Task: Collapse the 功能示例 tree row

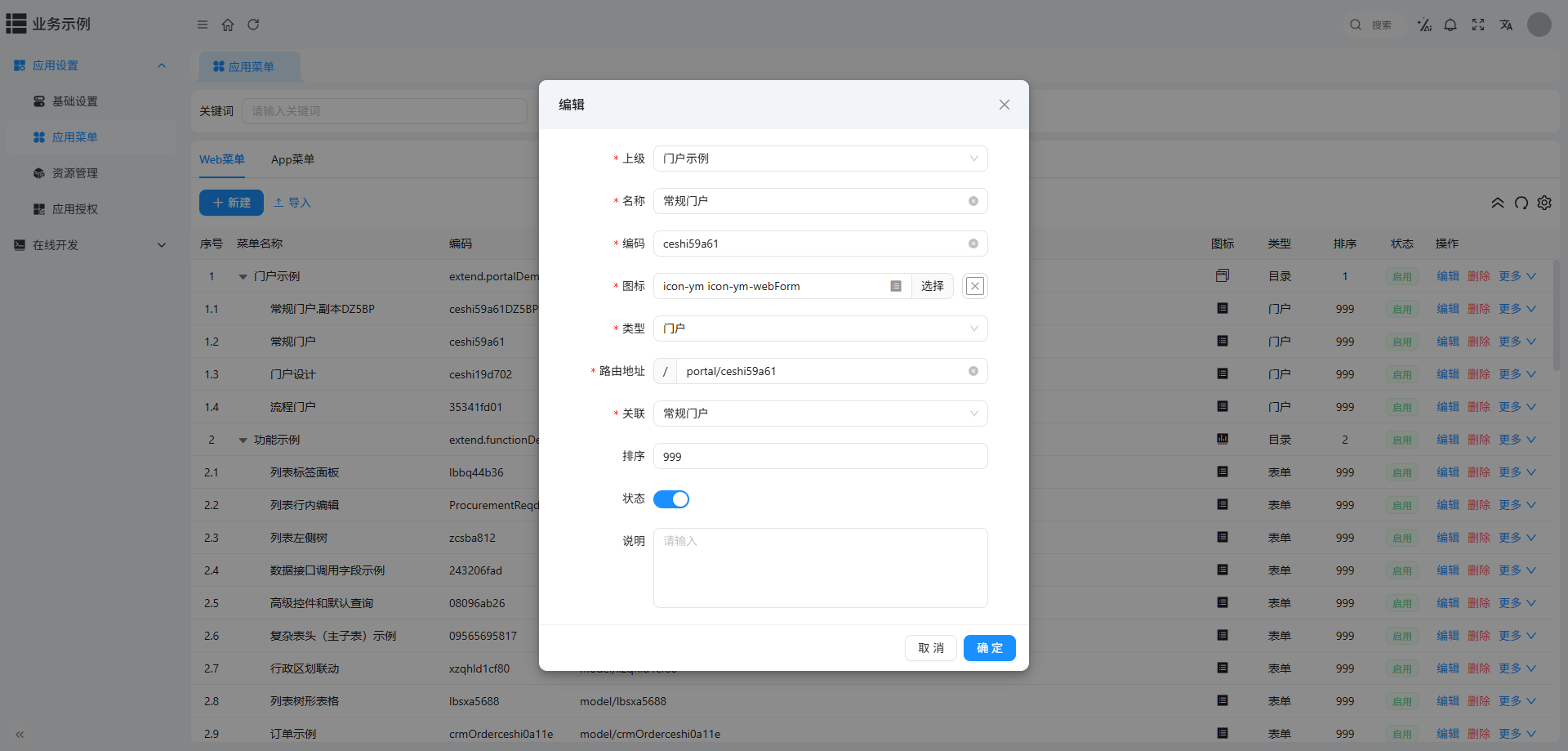Action: click(243, 440)
